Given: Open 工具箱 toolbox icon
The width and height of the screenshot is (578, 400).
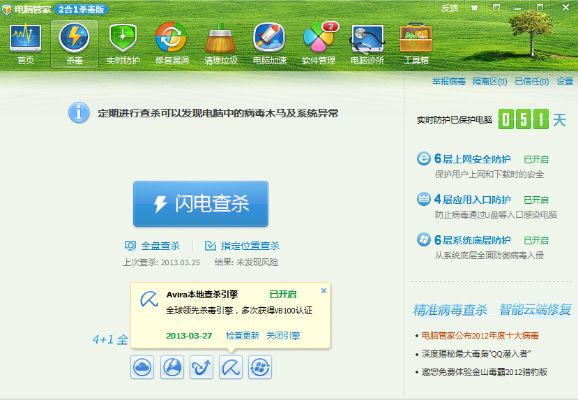Looking at the screenshot, I should click(x=416, y=38).
